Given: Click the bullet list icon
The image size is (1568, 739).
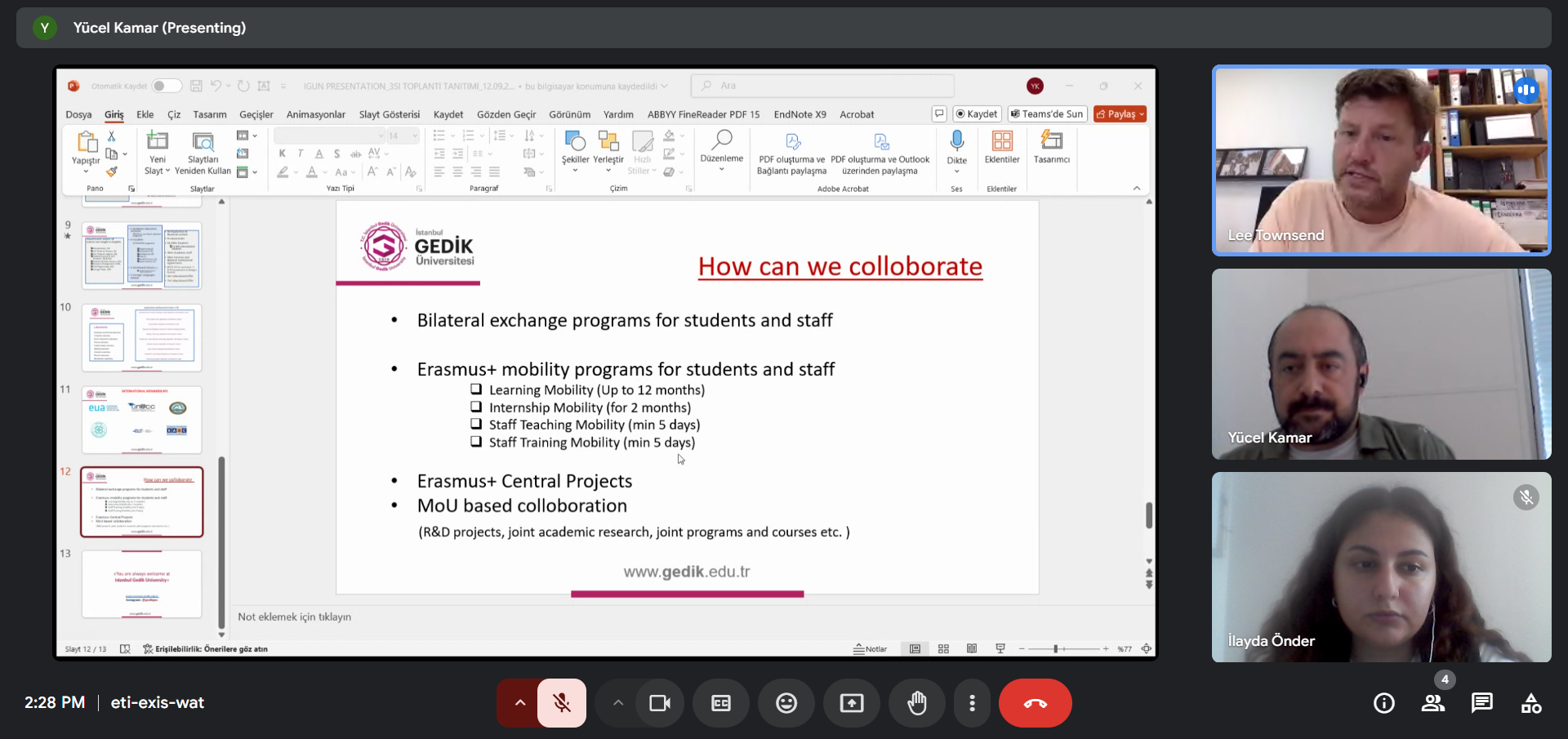Looking at the screenshot, I should pos(439,136).
